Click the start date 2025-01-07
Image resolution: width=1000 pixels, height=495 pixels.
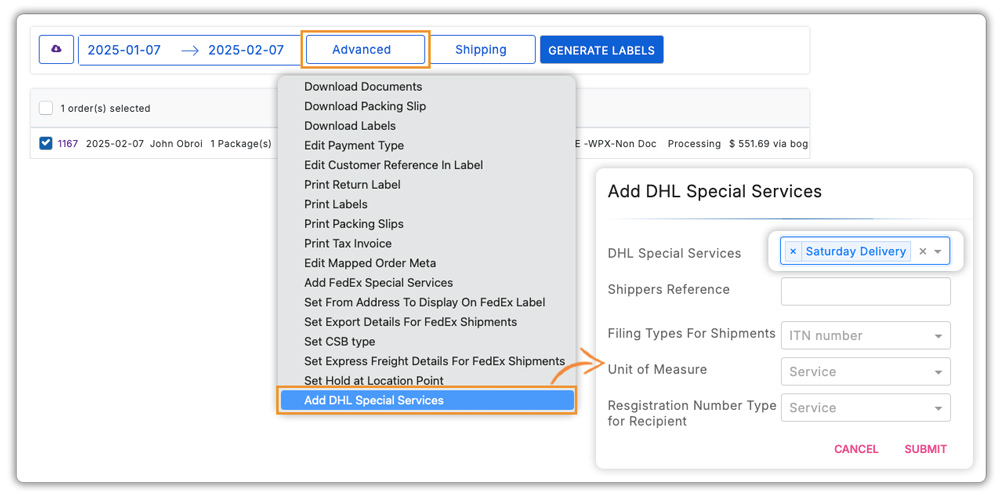(124, 50)
